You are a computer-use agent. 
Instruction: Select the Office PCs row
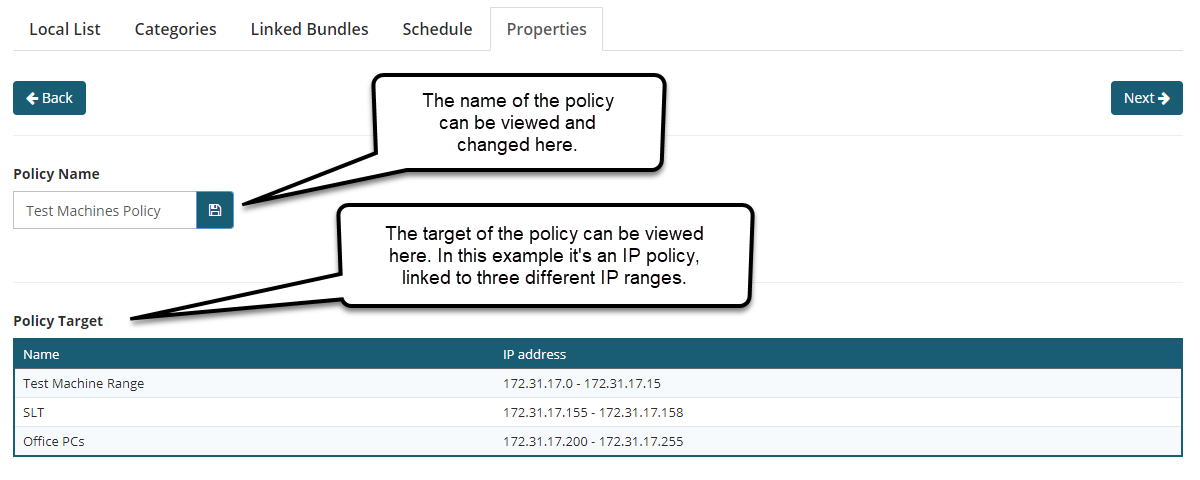(598, 441)
